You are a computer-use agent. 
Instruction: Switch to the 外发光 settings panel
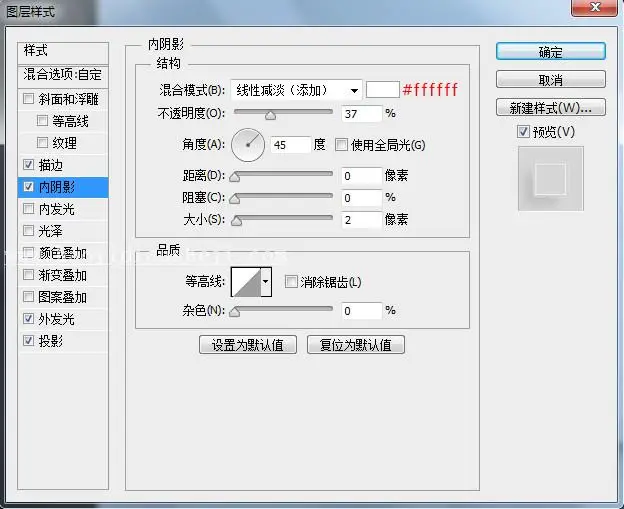pos(57,319)
